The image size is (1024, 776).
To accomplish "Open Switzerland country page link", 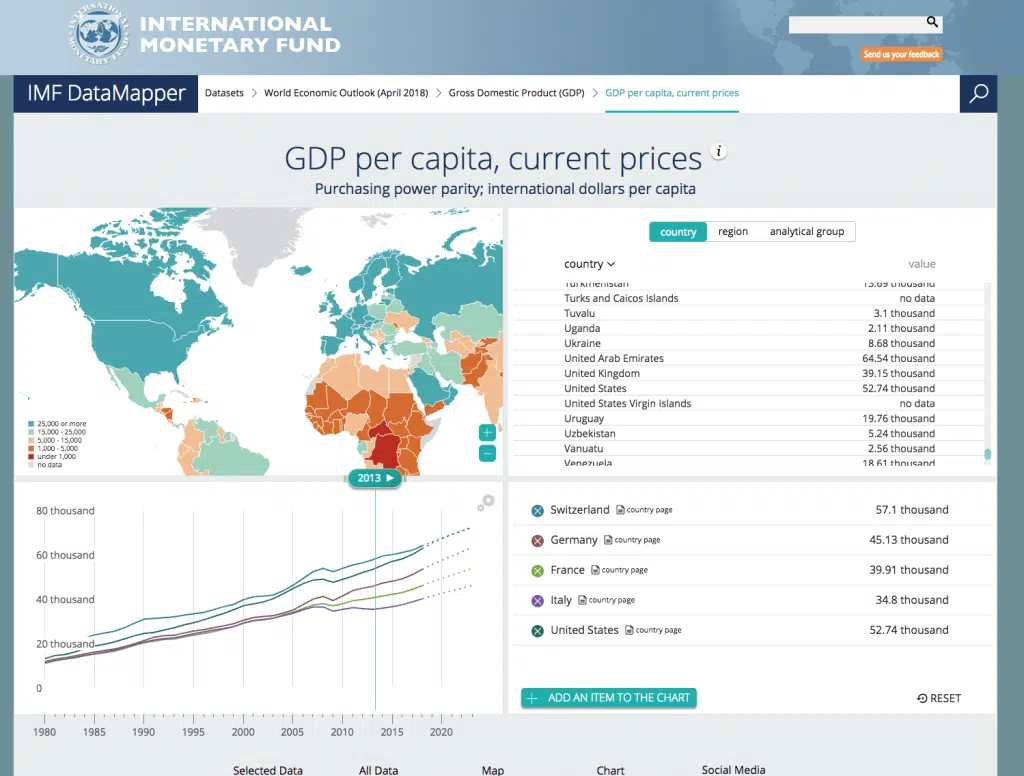I will point(644,510).
